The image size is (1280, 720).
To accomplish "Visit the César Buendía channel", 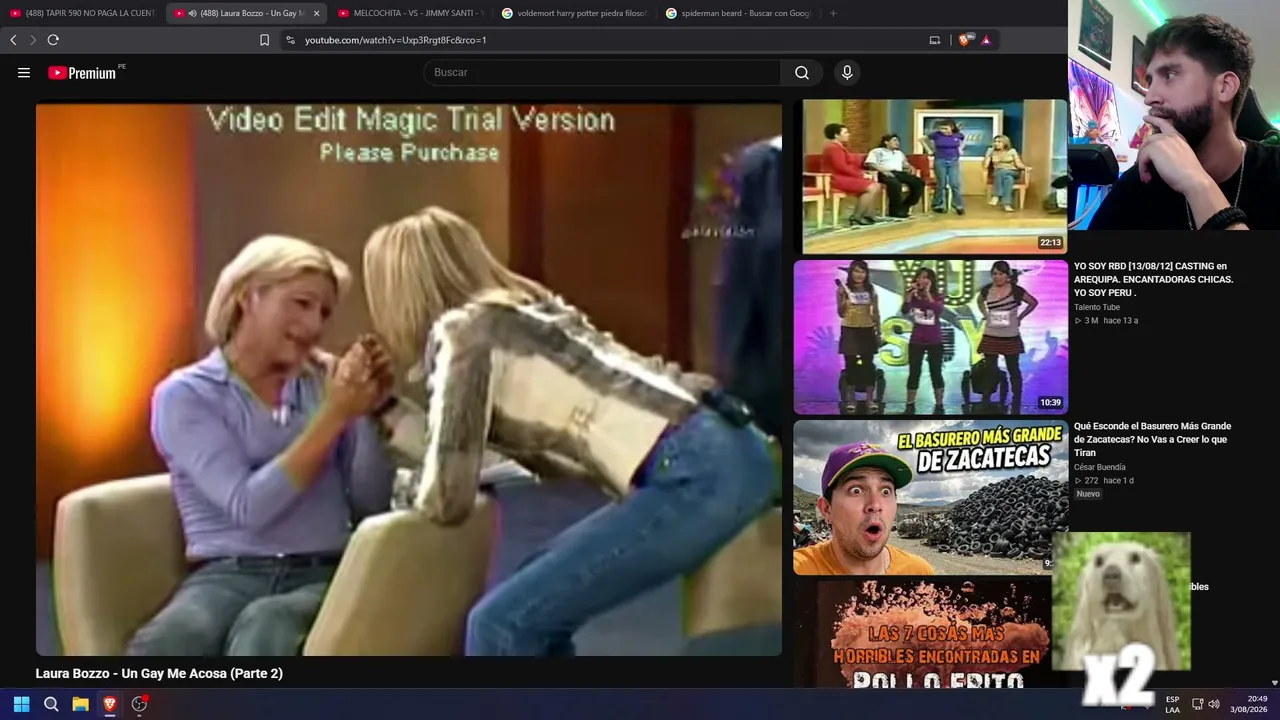I will [1100, 467].
